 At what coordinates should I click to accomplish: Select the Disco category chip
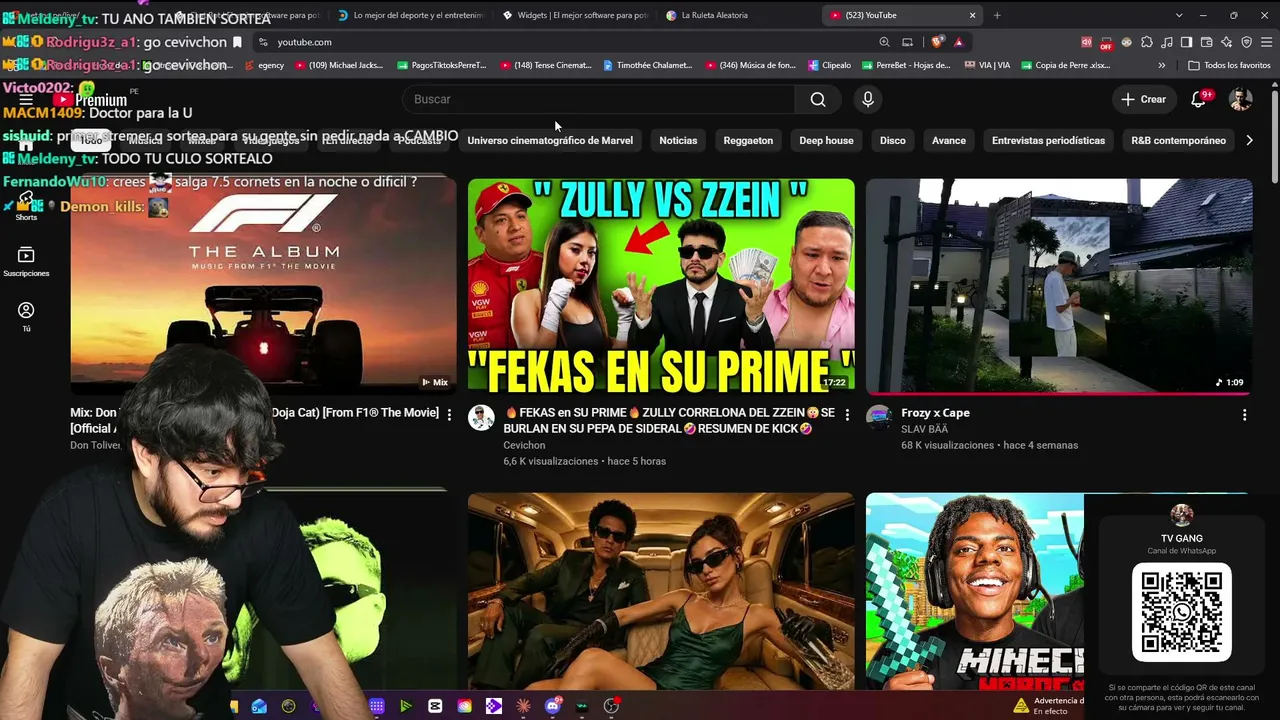893,140
